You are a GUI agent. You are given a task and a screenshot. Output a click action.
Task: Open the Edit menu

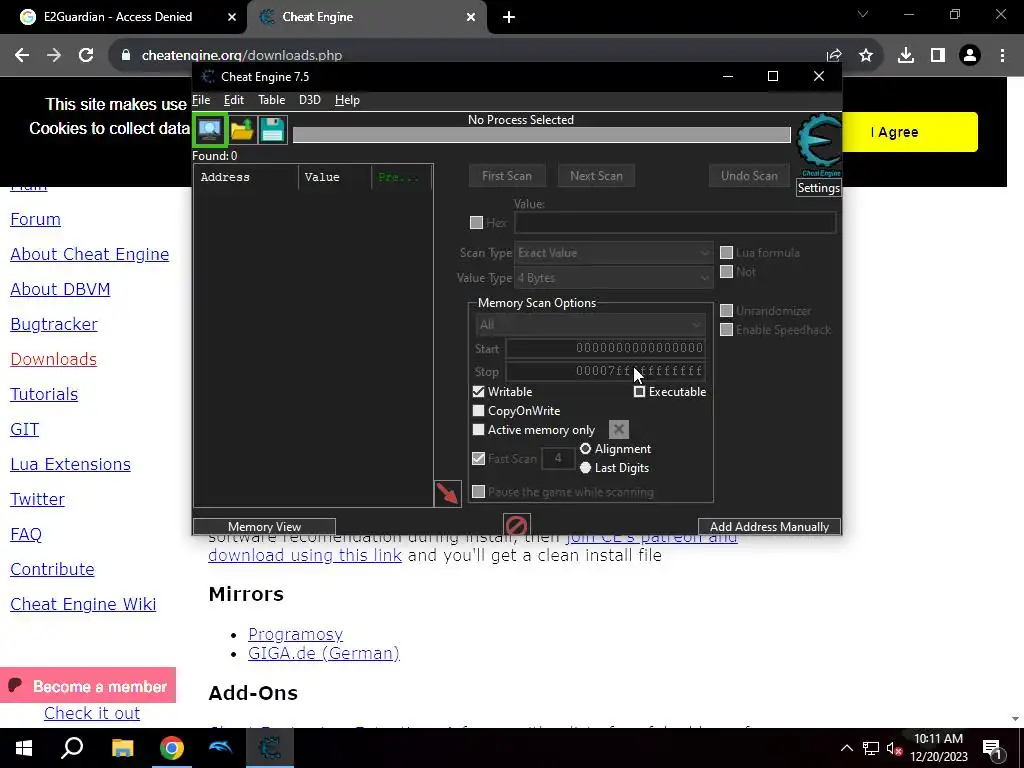point(234,100)
